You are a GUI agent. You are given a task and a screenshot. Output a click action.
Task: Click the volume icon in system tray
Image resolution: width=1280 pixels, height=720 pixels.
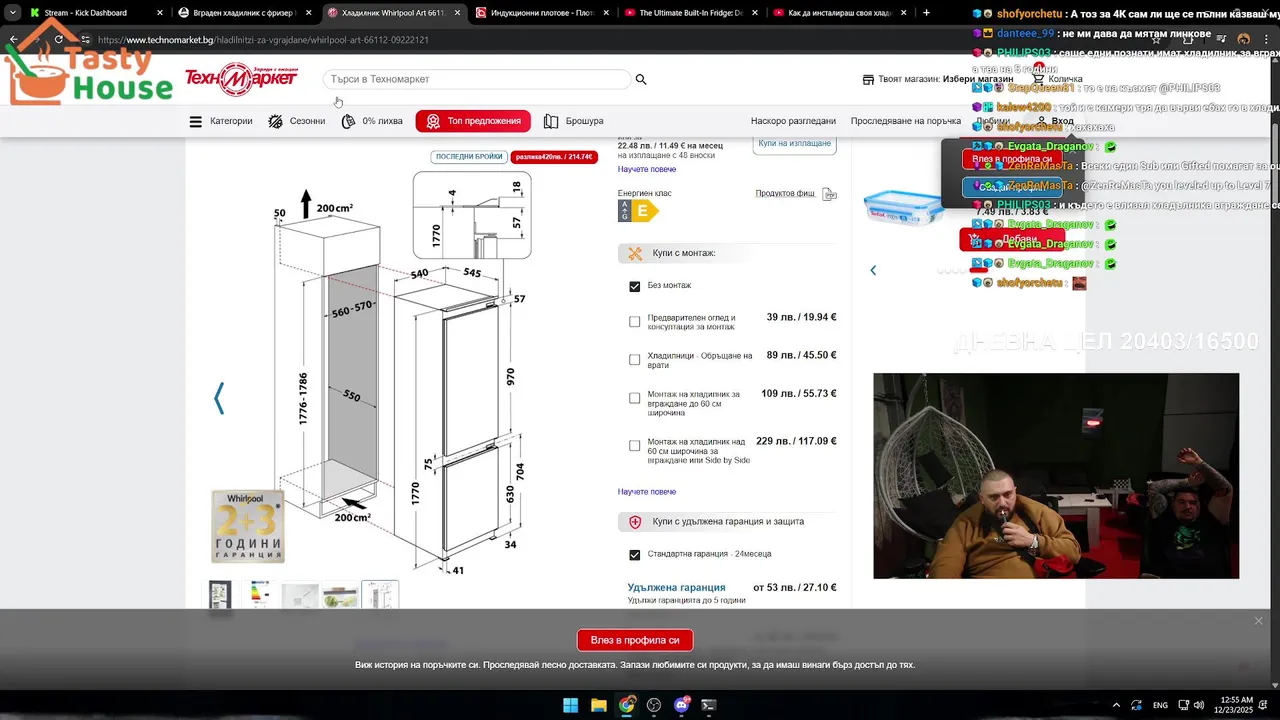[x=1199, y=705]
